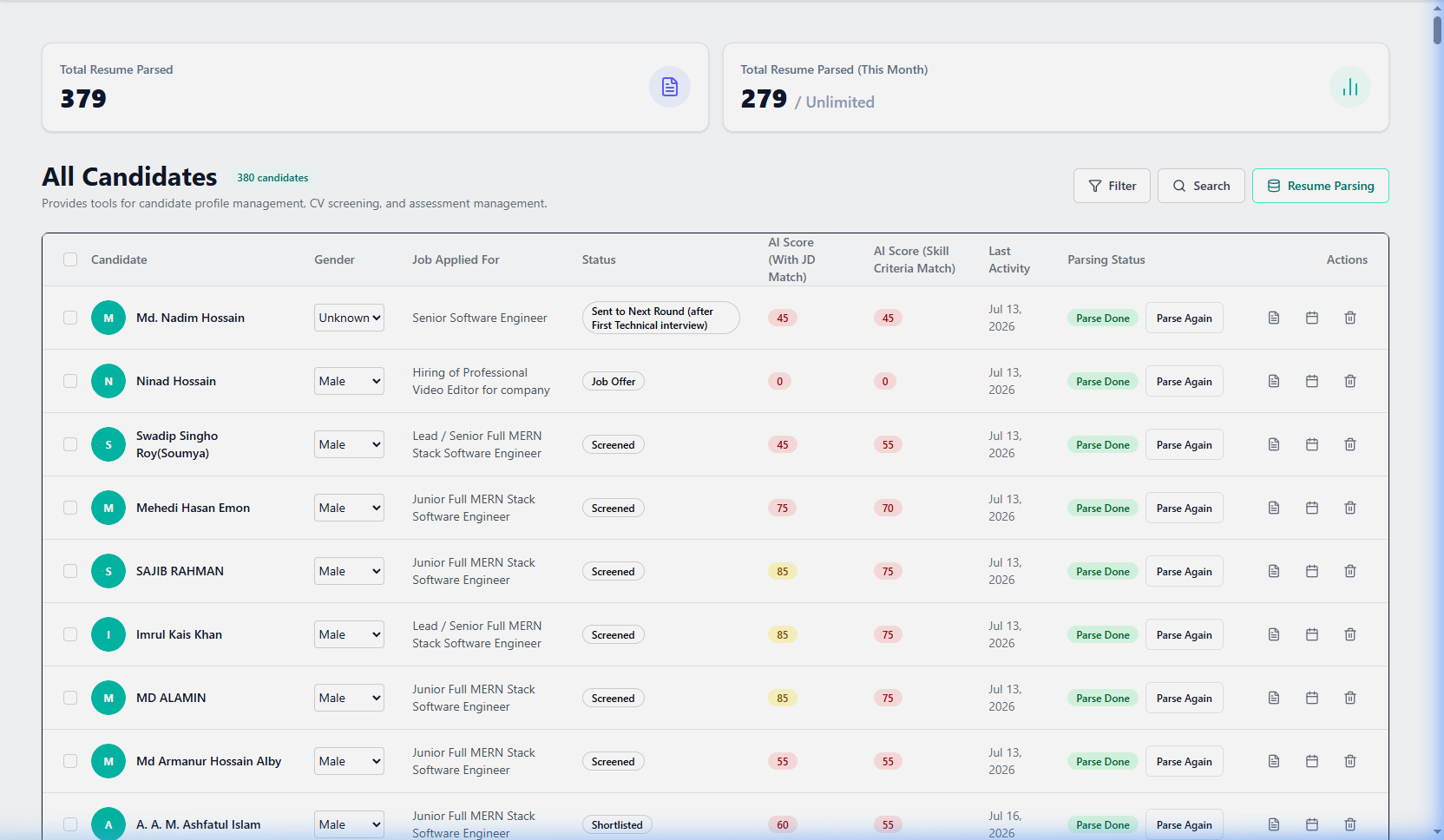Image resolution: width=1444 pixels, height=840 pixels.
Task: Click trash icon for Mehedi Hasan Emon
Action: (x=1350, y=508)
